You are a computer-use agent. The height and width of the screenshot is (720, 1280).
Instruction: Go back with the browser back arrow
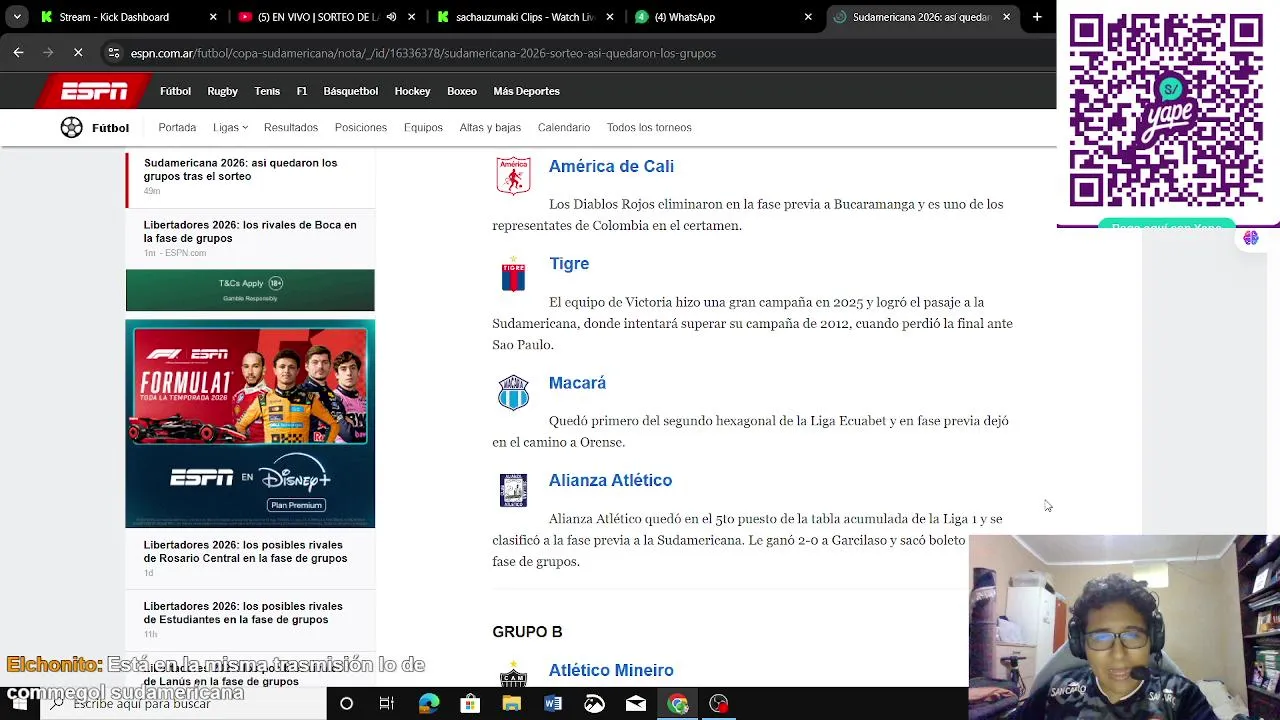(18, 53)
